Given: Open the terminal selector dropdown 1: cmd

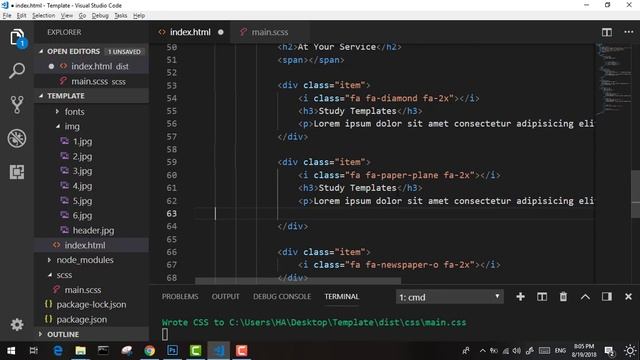Looking at the screenshot, I should click(x=449, y=297).
